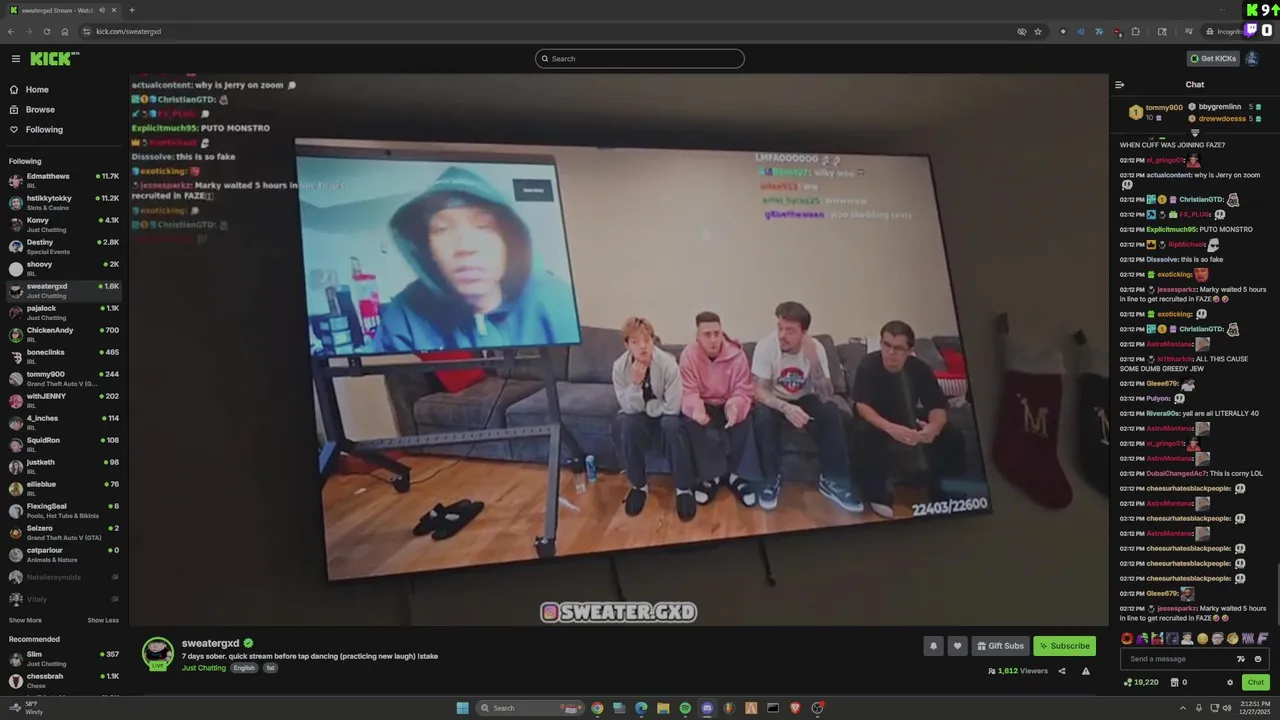The image size is (1280, 720).
Task: Click the report warning icon
Action: (1086, 671)
